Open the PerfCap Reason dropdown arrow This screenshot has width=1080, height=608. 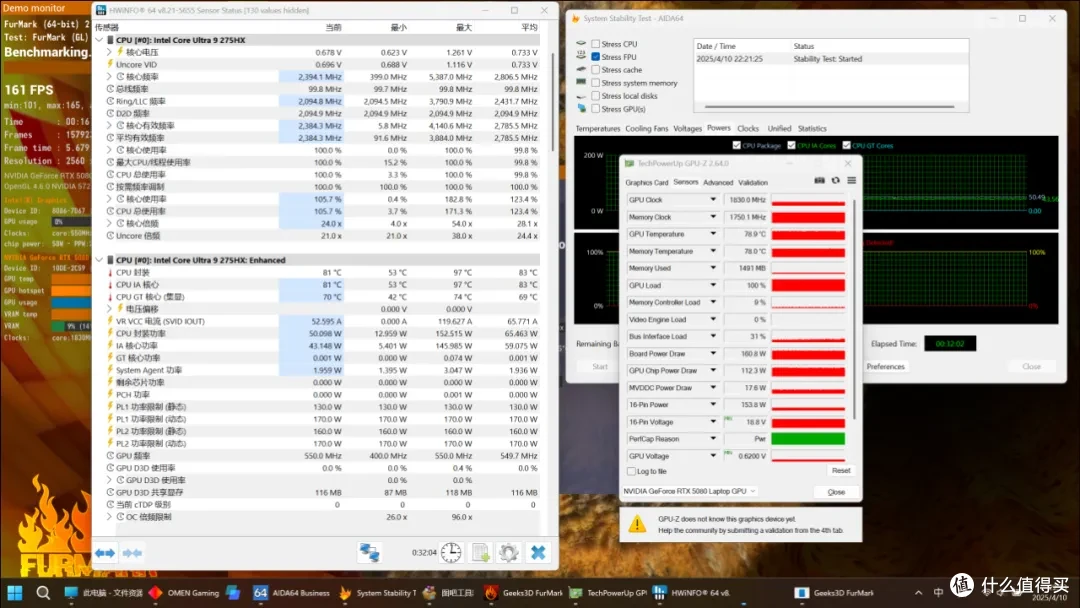(x=713, y=439)
